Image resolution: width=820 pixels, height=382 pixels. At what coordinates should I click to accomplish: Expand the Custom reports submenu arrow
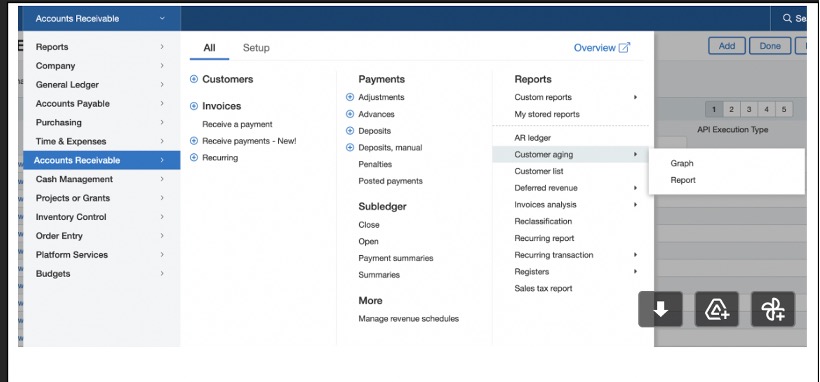(x=635, y=97)
